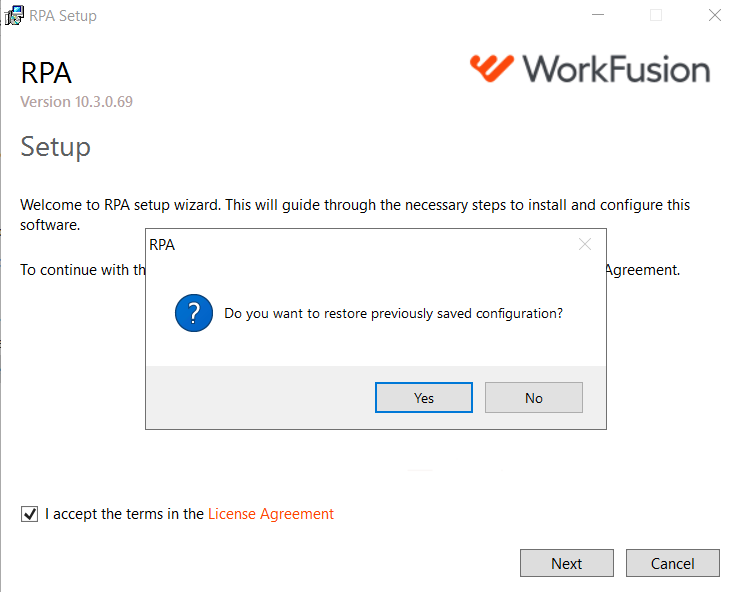Image resolution: width=741 pixels, height=592 pixels.
Task: Open the License Agreement link
Action: tap(271, 514)
